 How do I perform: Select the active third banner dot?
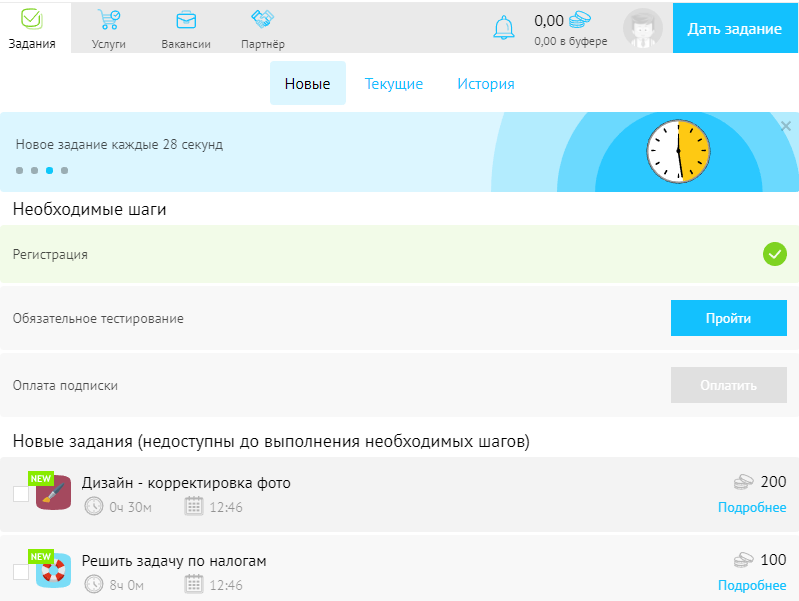49,170
